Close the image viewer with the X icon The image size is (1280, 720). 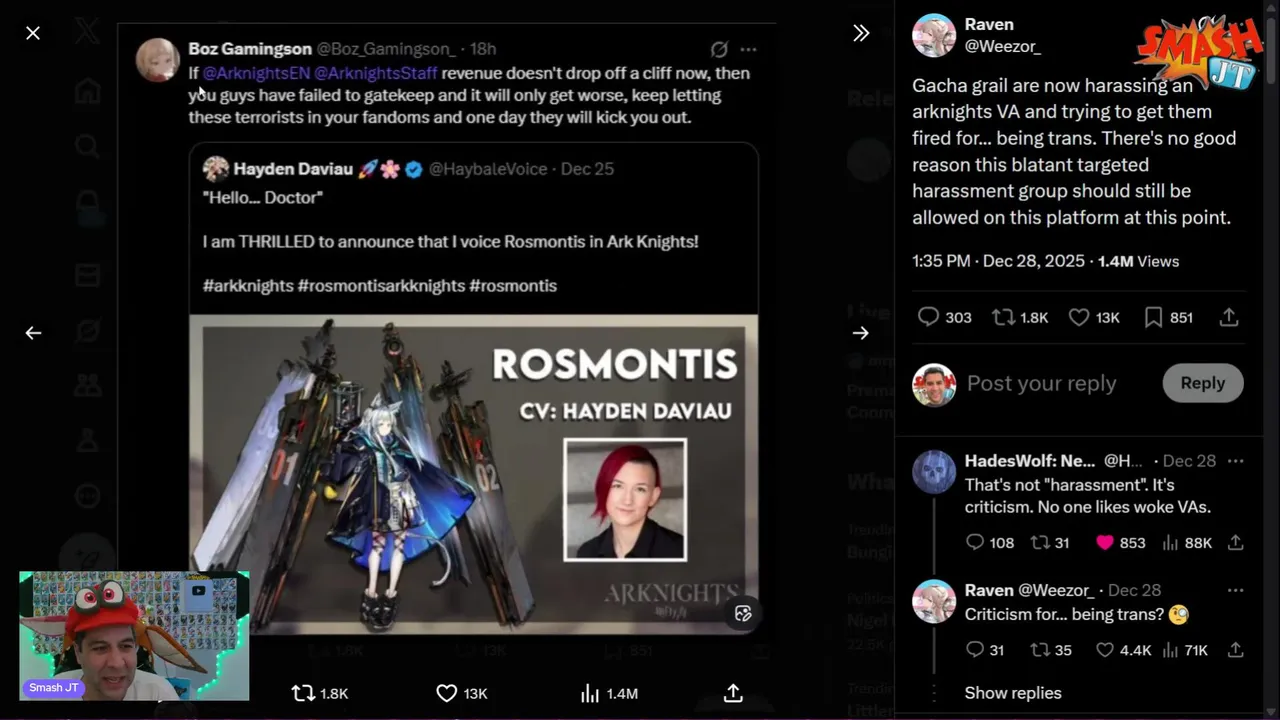33,33
